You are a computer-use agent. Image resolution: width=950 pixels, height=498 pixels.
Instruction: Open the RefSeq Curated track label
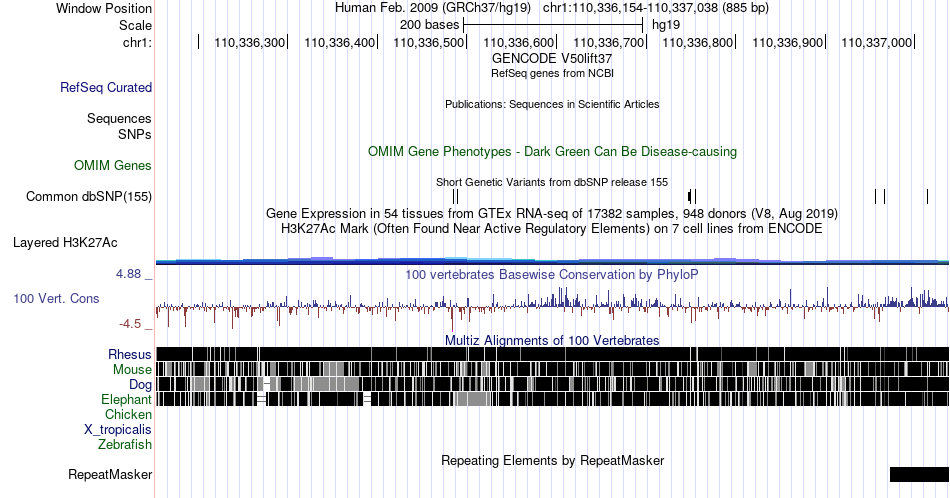click(106, 87)
